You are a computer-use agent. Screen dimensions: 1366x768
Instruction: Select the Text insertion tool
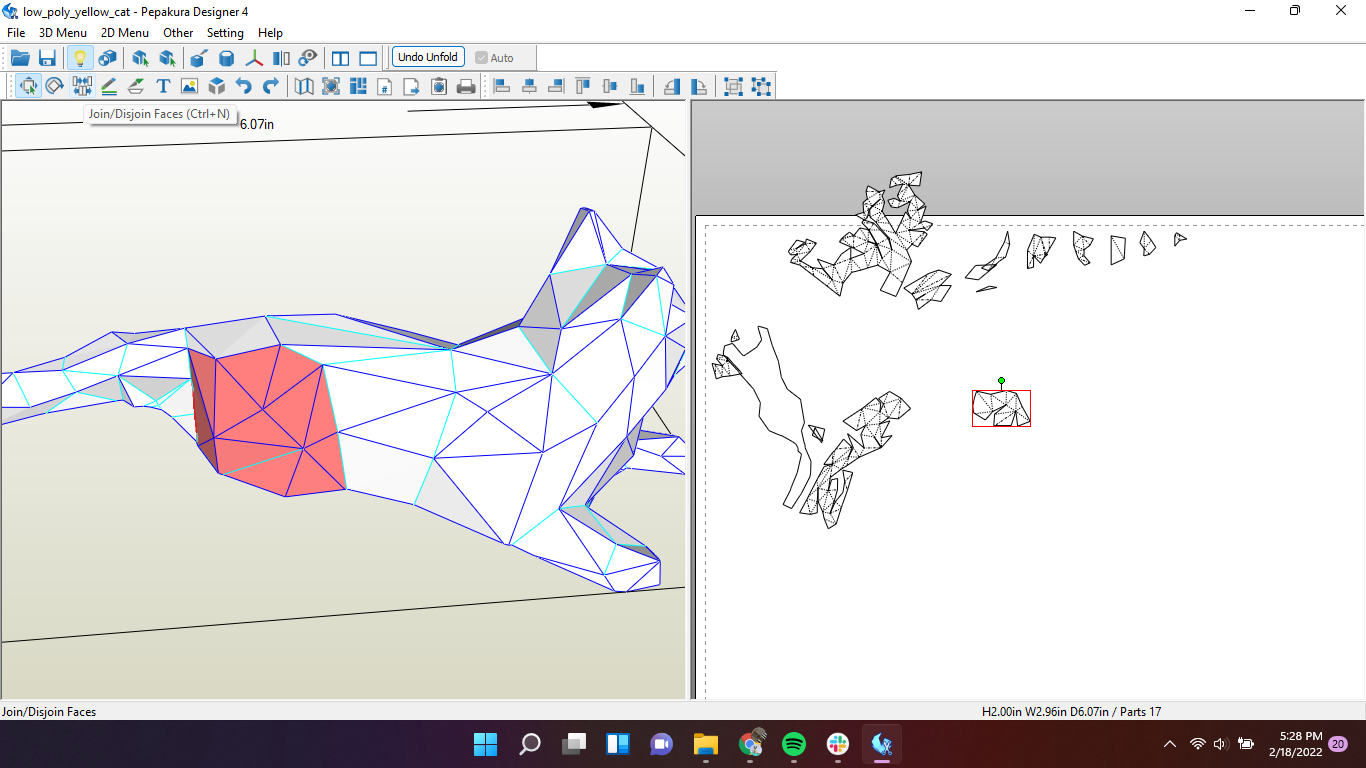[x=162, y=86]
